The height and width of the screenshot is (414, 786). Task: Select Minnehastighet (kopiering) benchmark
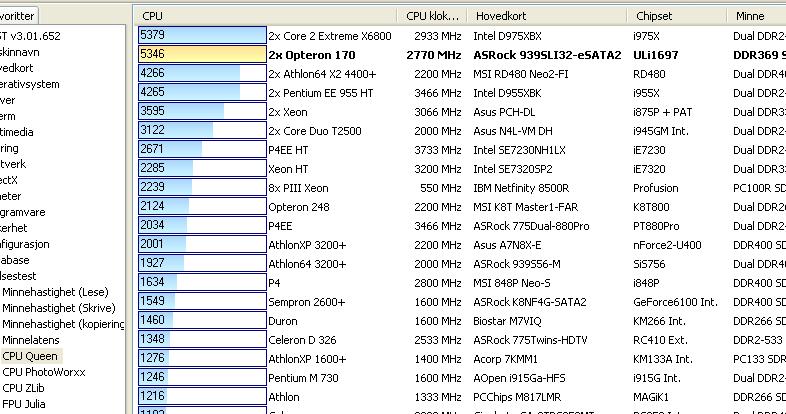pos(63,324)
